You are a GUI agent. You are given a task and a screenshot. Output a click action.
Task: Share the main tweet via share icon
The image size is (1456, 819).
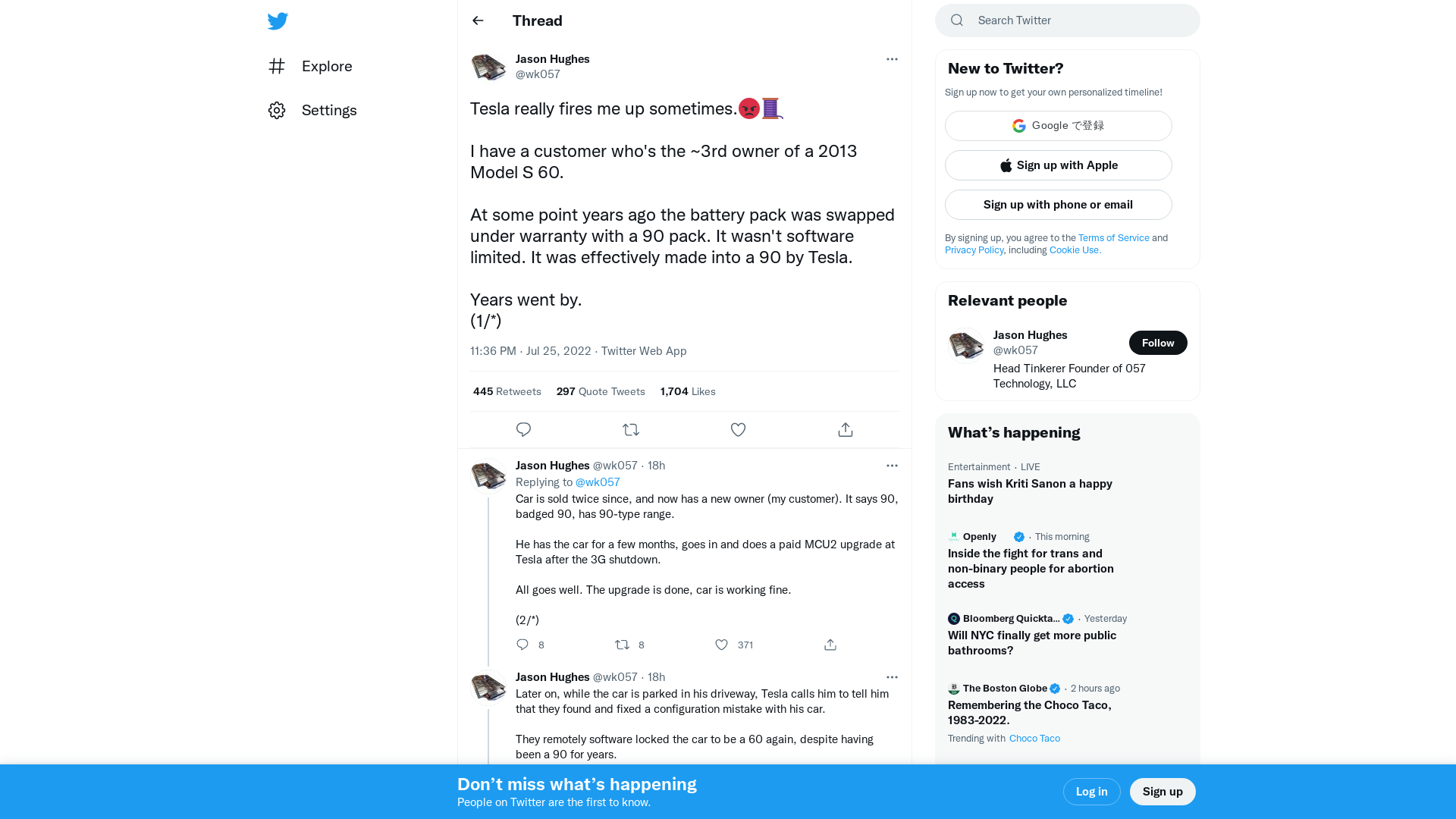846,430
